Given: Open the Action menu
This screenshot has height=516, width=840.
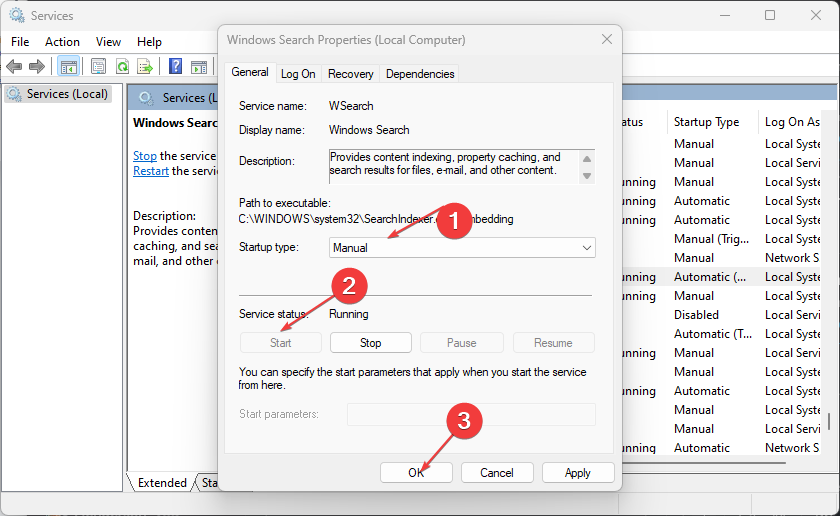Looking at the screenshot, I should coord(62,42).
